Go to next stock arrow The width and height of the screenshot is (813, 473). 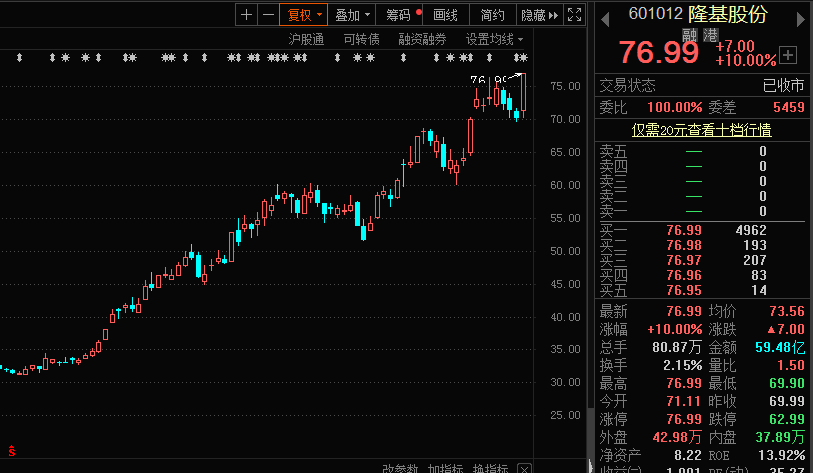800,20
